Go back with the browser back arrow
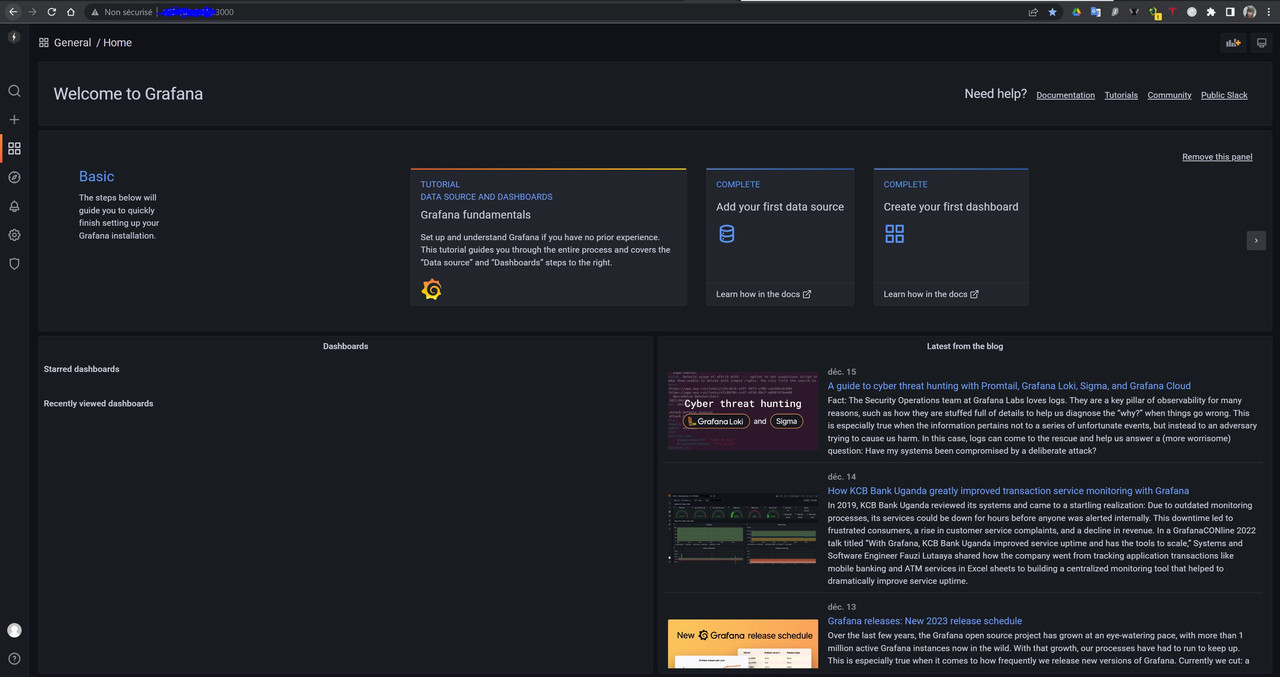 [13, 12]
